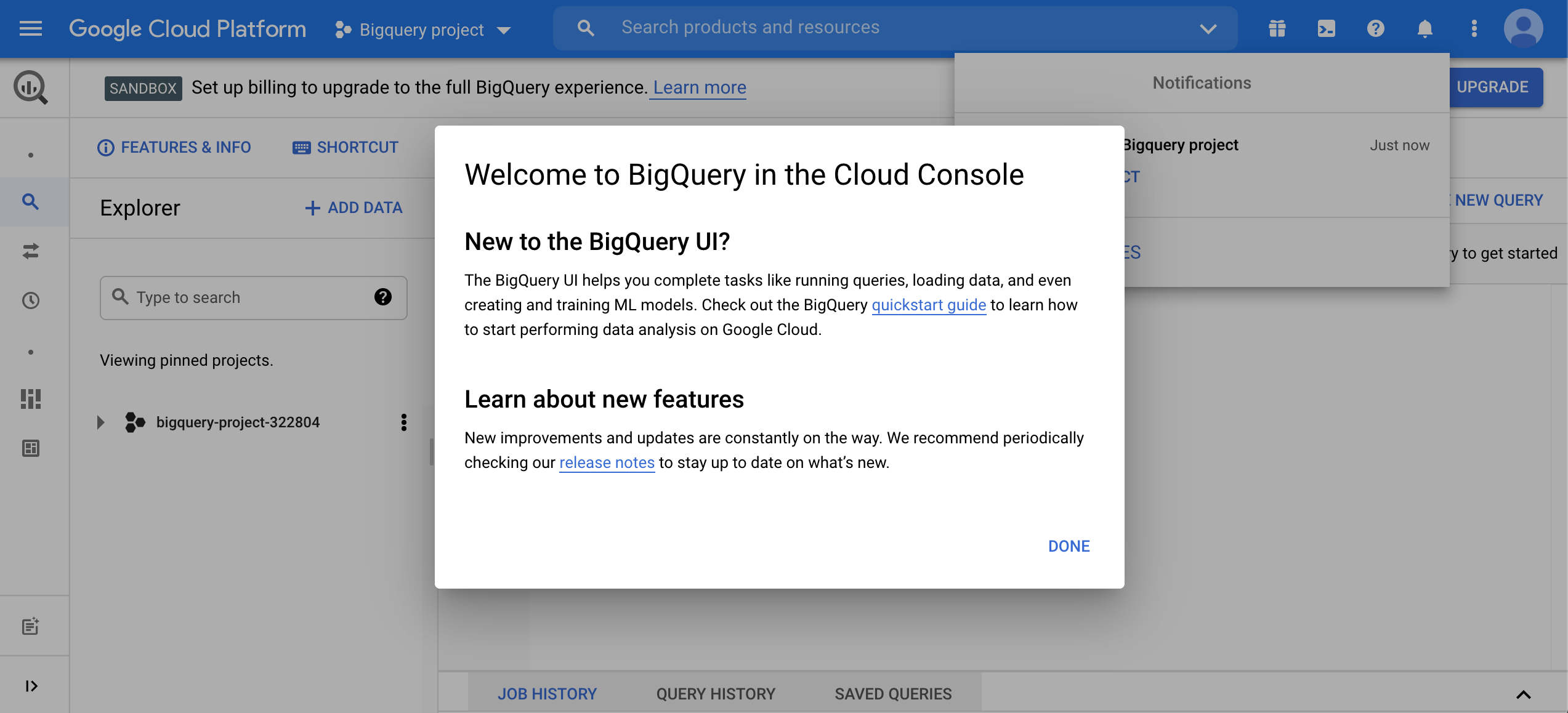Image resolution: width=1568 pixels, height=713 pixels.
Task: Open the hamburger navigation menu
Action: click(x=31, y=28)
